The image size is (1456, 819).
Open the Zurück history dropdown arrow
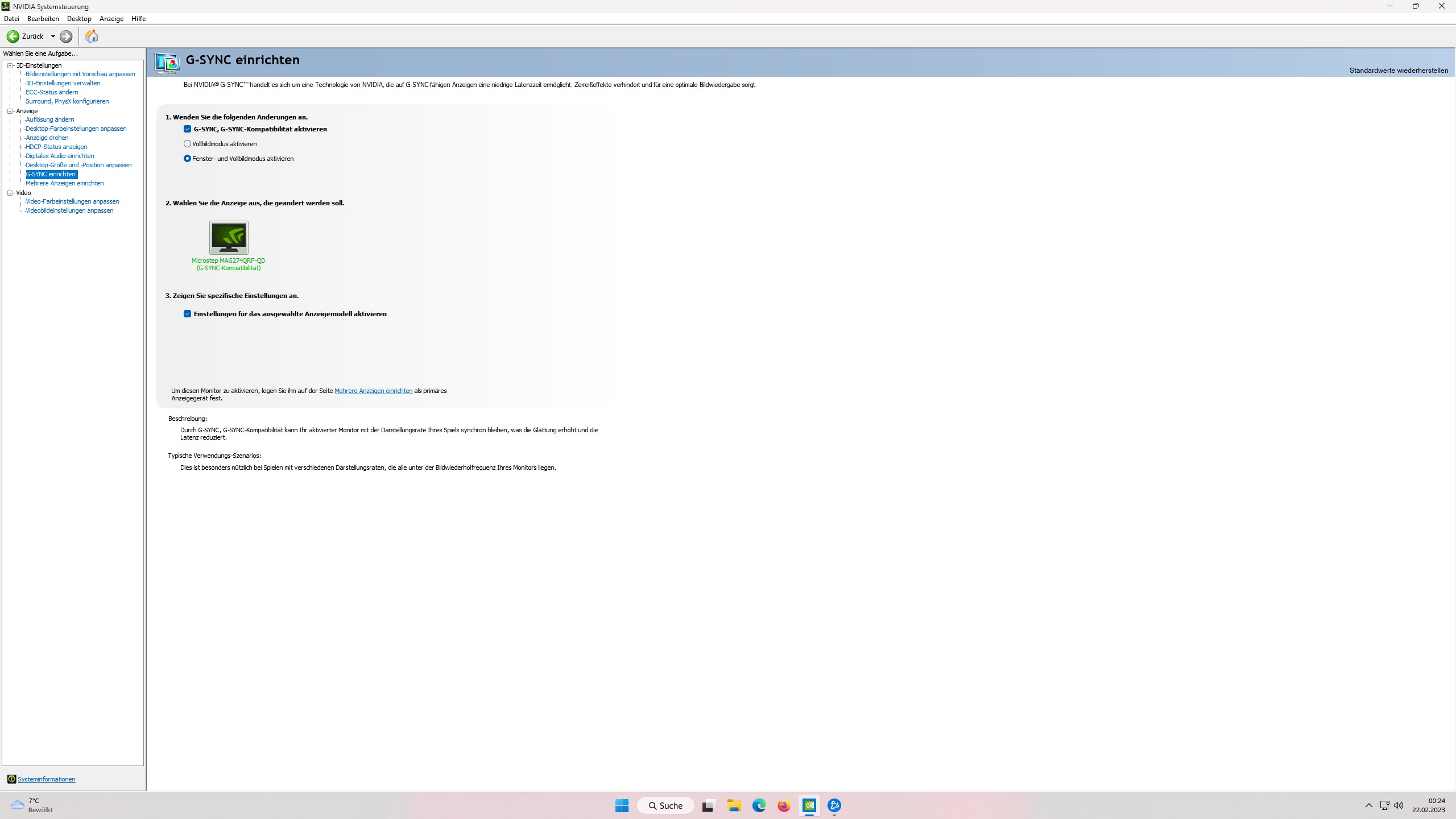[53, 36]
